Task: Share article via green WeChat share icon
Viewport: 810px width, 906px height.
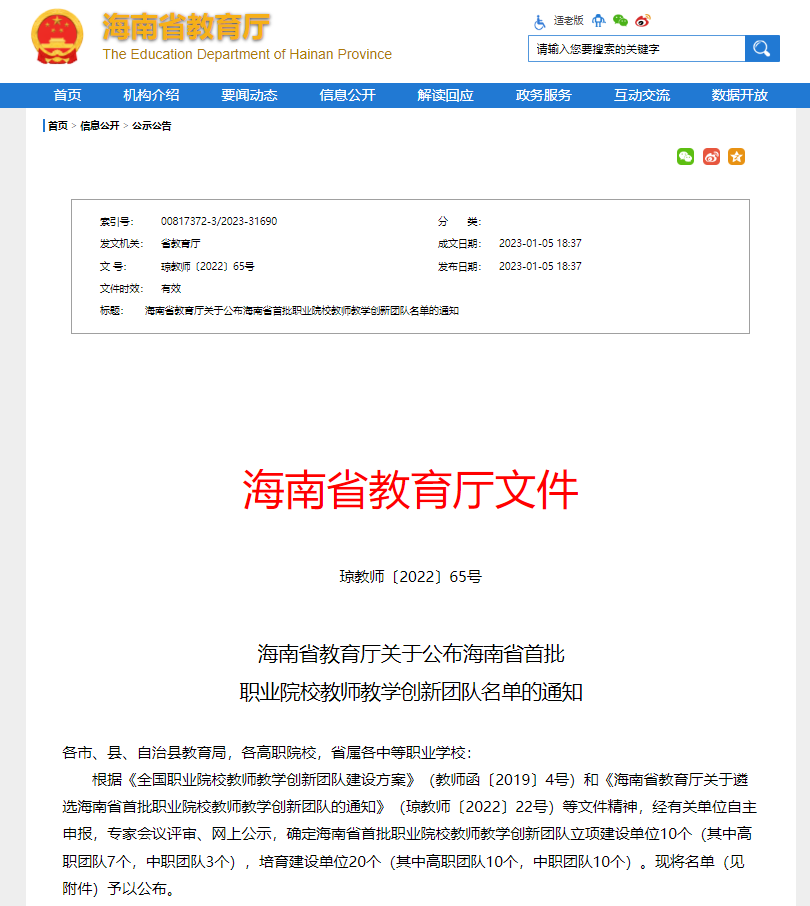Action: [685, 157]
